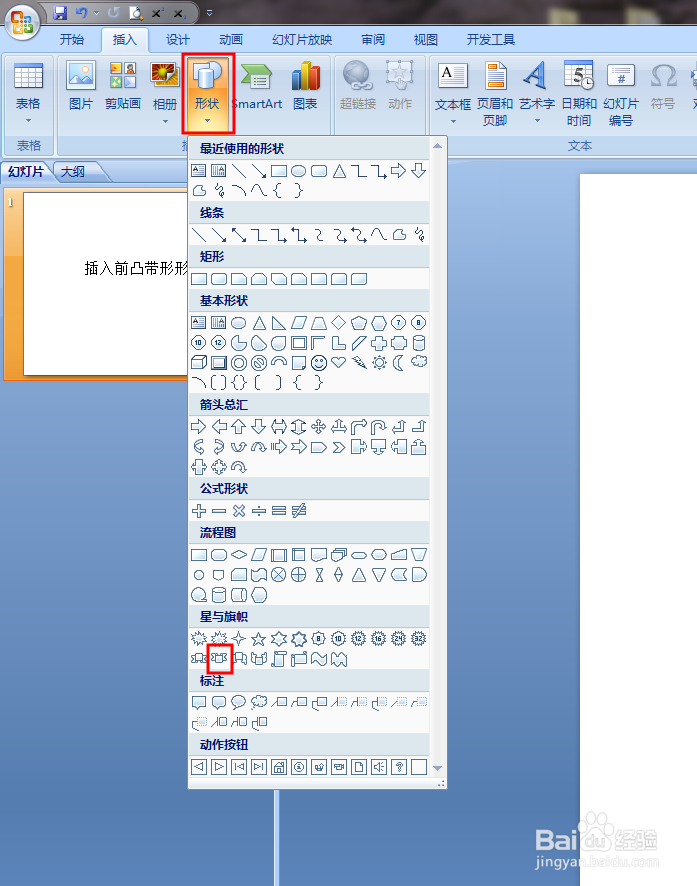Open the 开发工具 ribbon tab

pos(491,40)
